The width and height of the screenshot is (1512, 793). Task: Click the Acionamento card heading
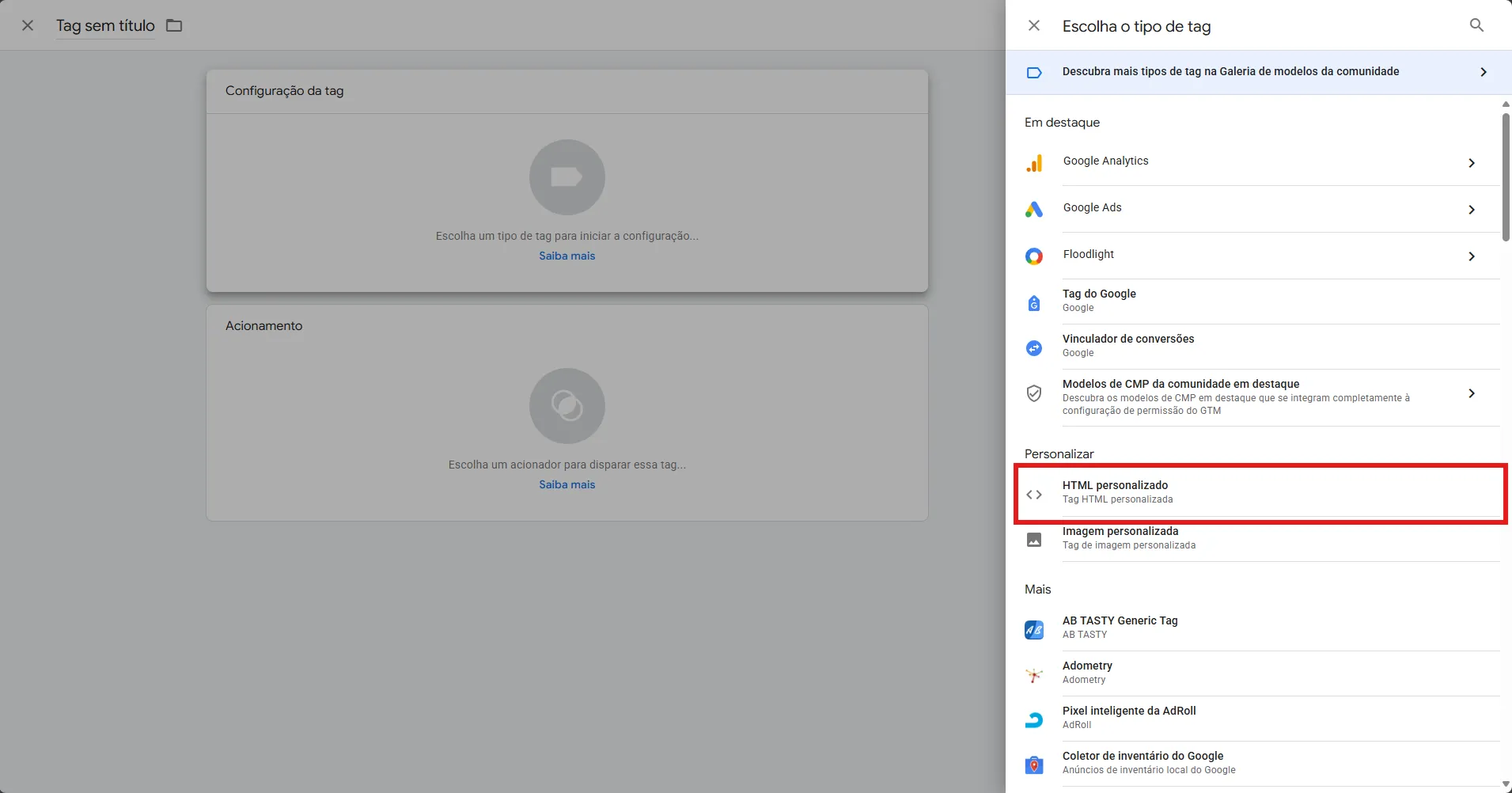point(263,326)
